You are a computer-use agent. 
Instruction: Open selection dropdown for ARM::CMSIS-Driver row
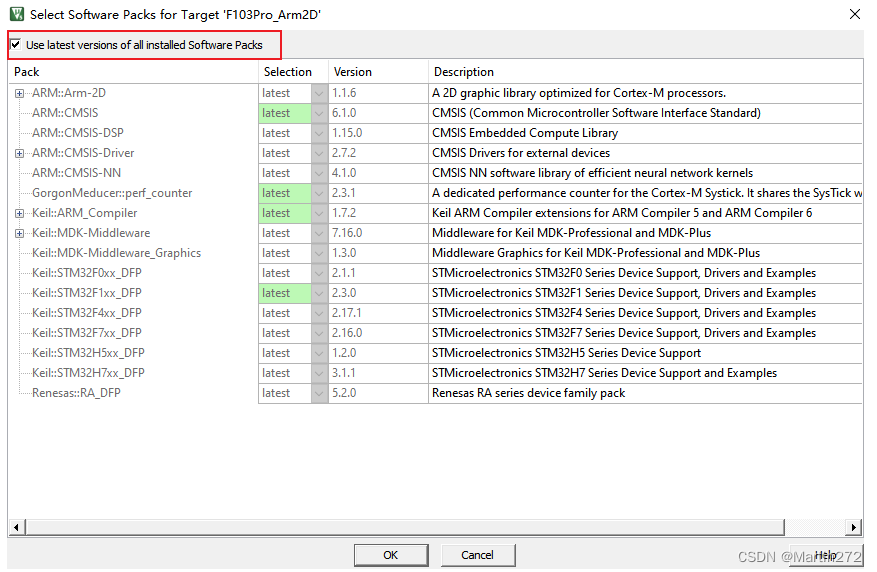point(319,153)
